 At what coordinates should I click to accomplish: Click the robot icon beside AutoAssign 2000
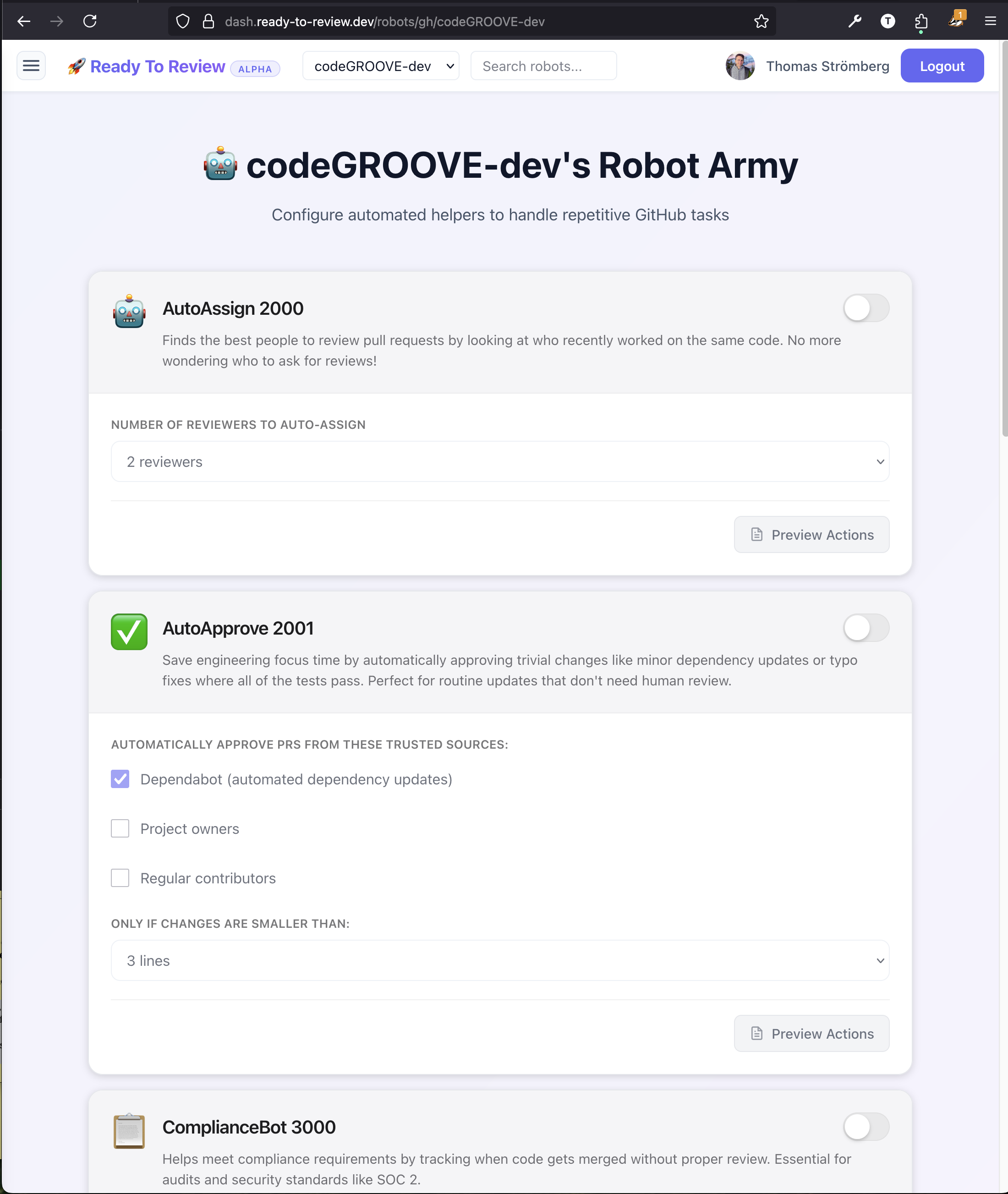[129, 312]
